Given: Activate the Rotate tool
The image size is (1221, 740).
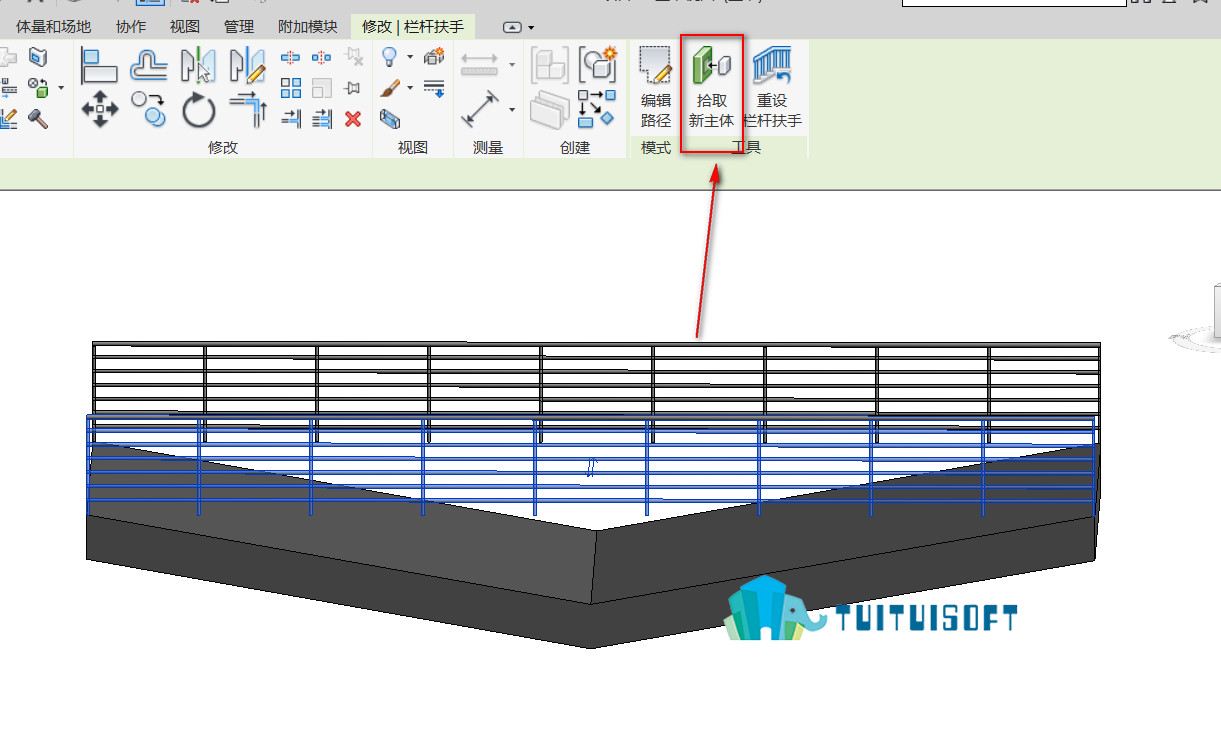Looking at the screenshot, I should pos(199,108).
